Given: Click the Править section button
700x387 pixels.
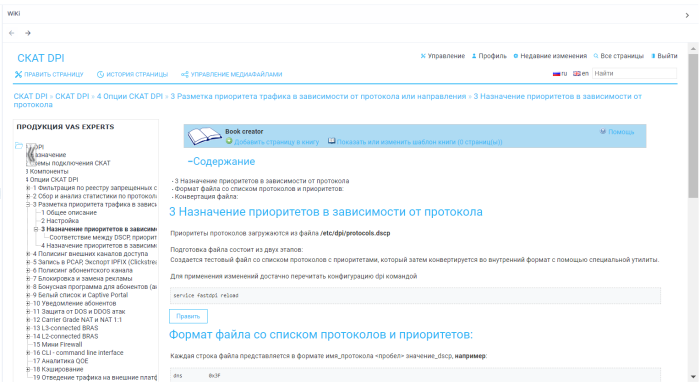Looking at the screenshot, I should pyautogui.click(x=188, y=316).
